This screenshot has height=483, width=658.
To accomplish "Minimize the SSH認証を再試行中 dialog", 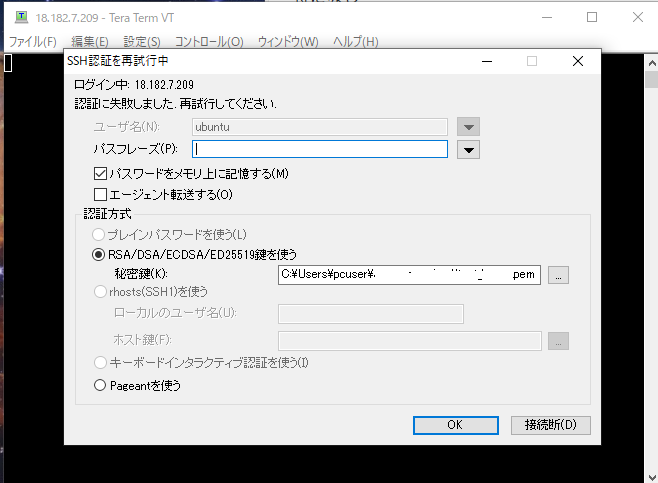I will (487, 61).
